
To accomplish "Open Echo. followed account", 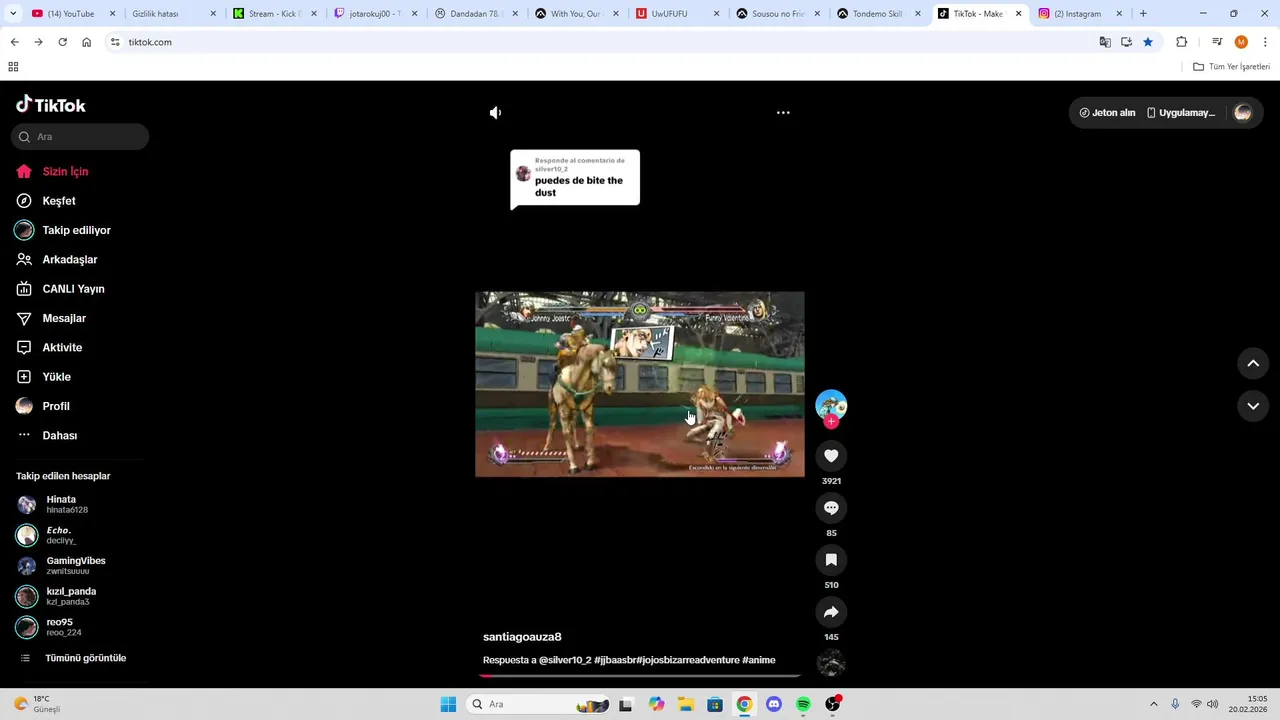I will coord(60,535).
